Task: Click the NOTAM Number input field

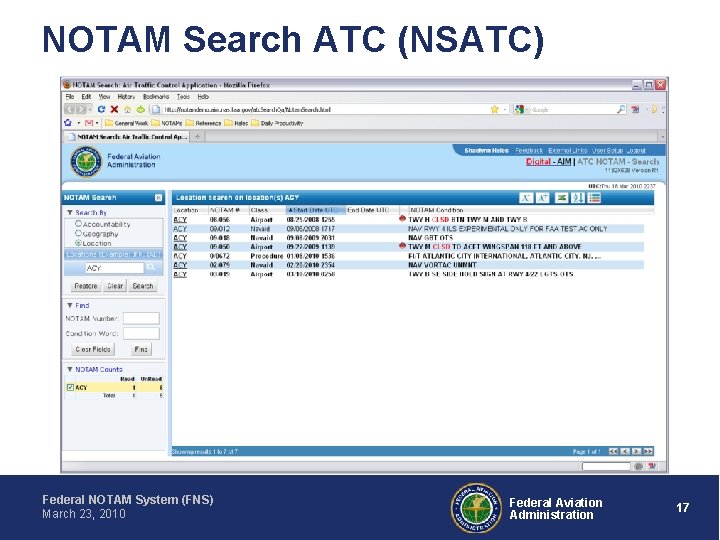Action: [141, 318]
